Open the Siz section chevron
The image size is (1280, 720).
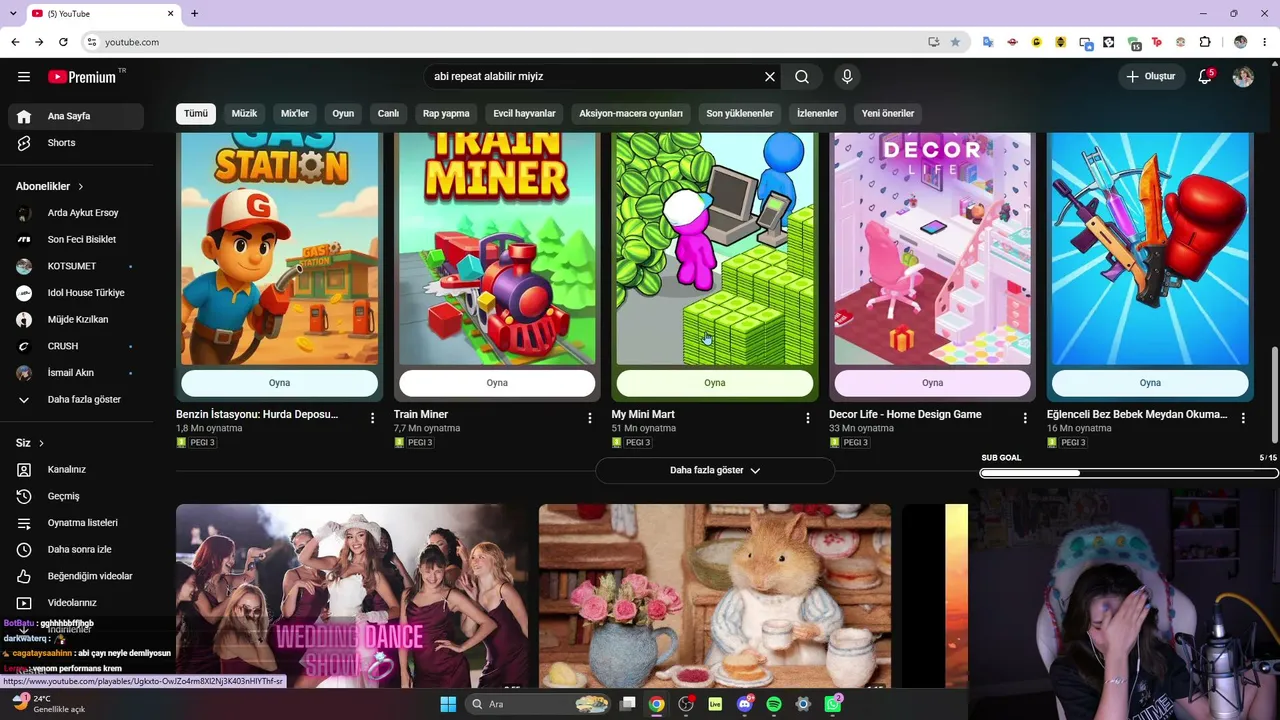(41, 443)
